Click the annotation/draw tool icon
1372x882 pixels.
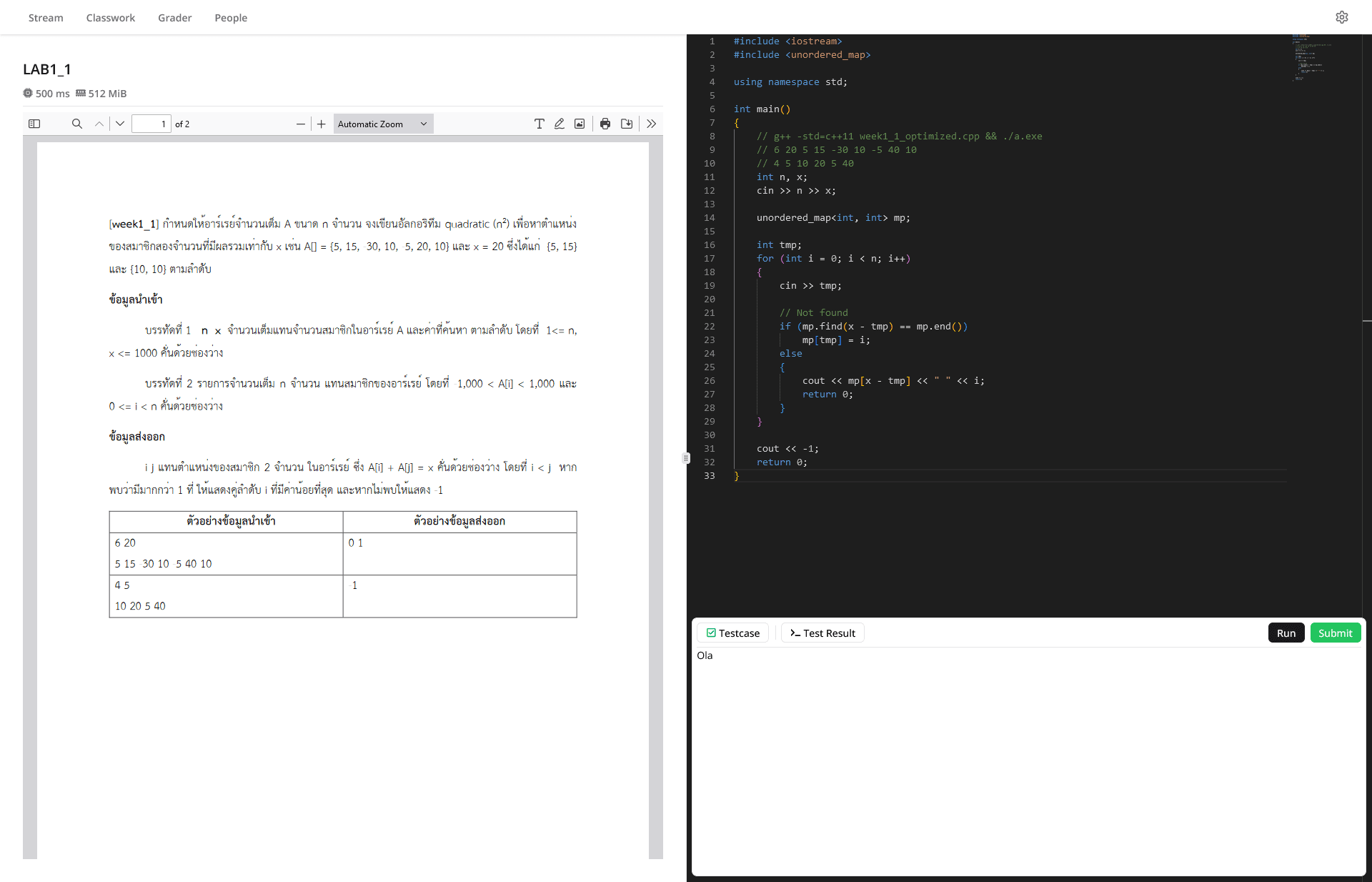click(559, 125)
